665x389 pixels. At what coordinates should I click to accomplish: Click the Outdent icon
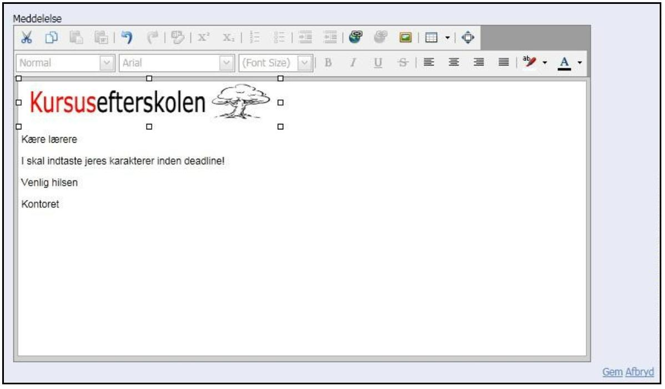[330, 38]
